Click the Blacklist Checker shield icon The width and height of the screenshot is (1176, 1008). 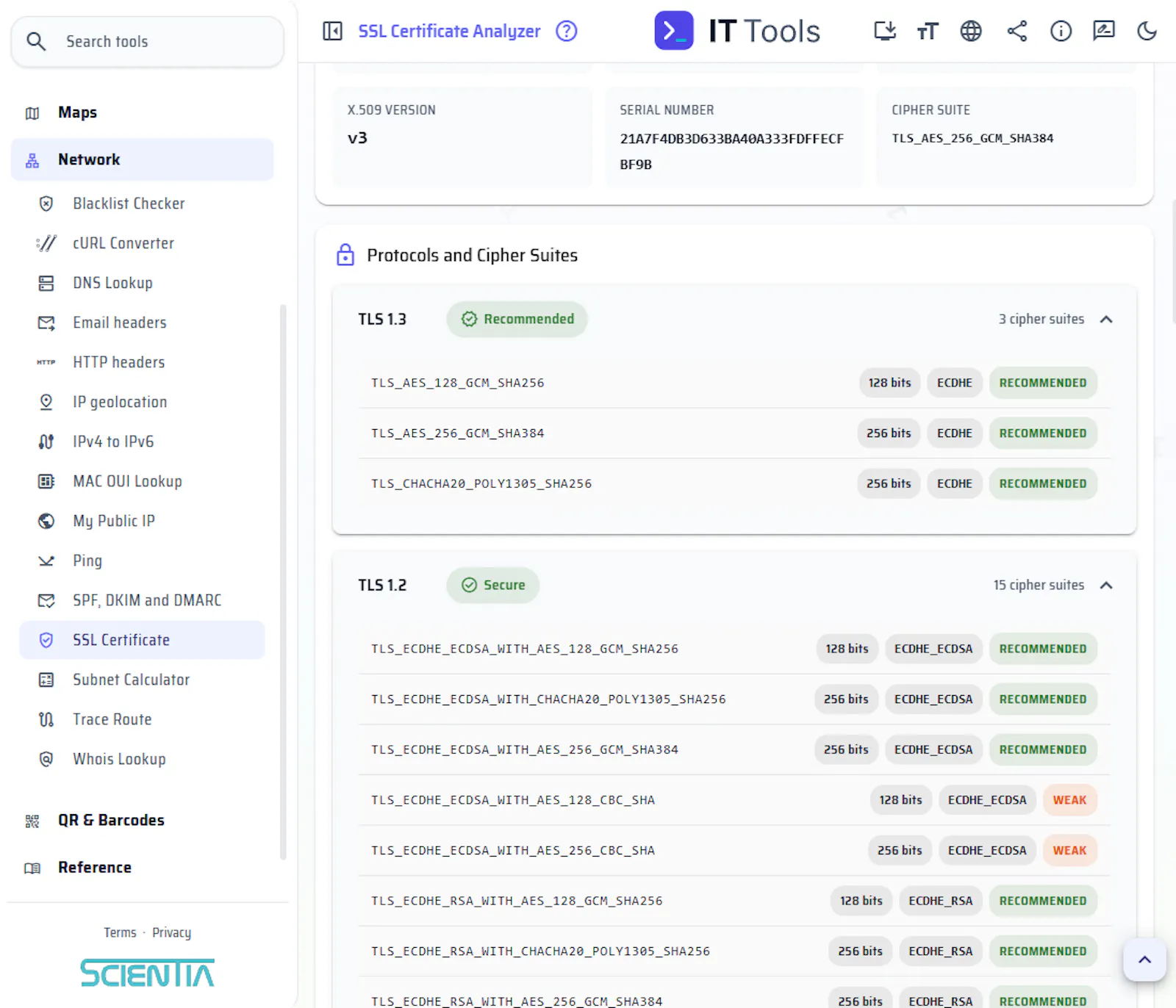46,204
